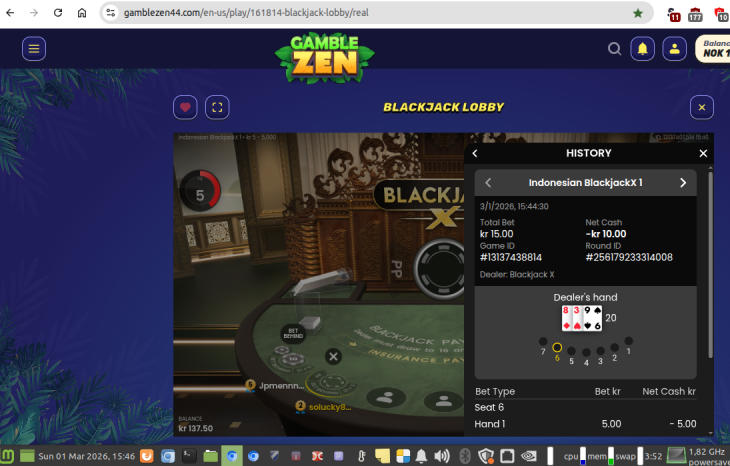The height and width of the screenshot is (466, 730).
Task: Open the Linux Mint start menu
Action: pyautogui.click(x=9, y=456)
